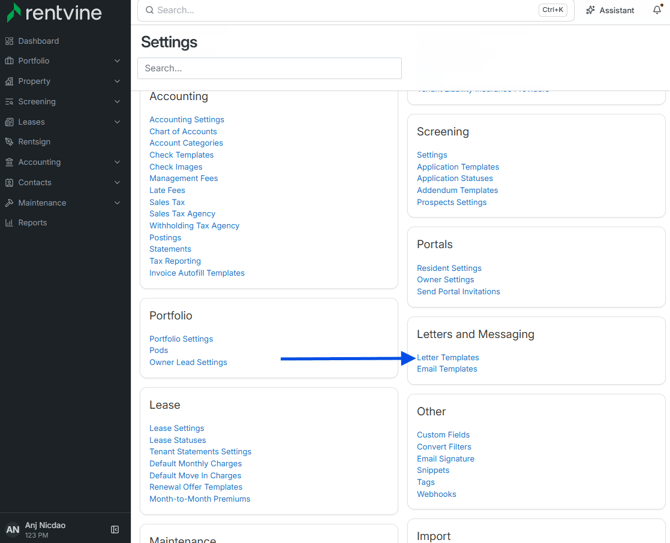Screen dimensions: 670x543
Task: Open Resident Settings link
Action: 449,268
